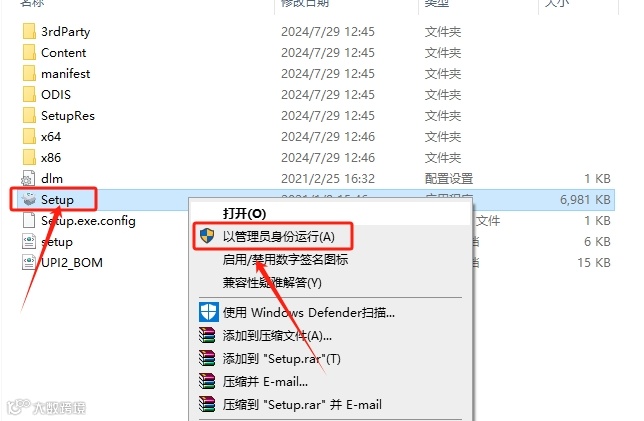Click the Content folder icon

(x=29, y=53)
